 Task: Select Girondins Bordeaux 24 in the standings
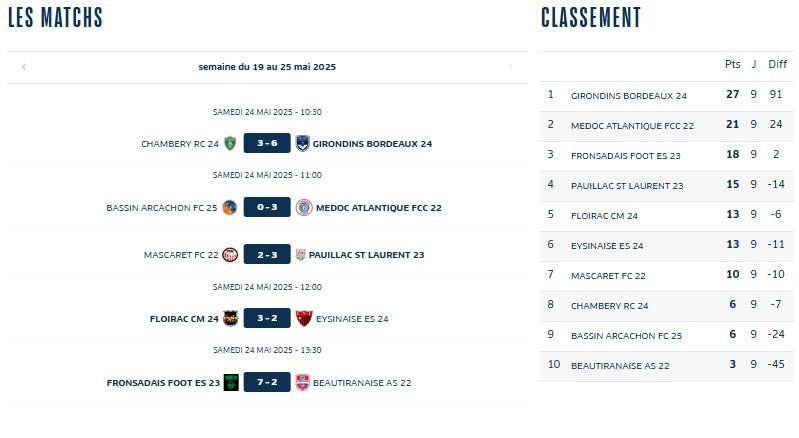pos(629,96)
